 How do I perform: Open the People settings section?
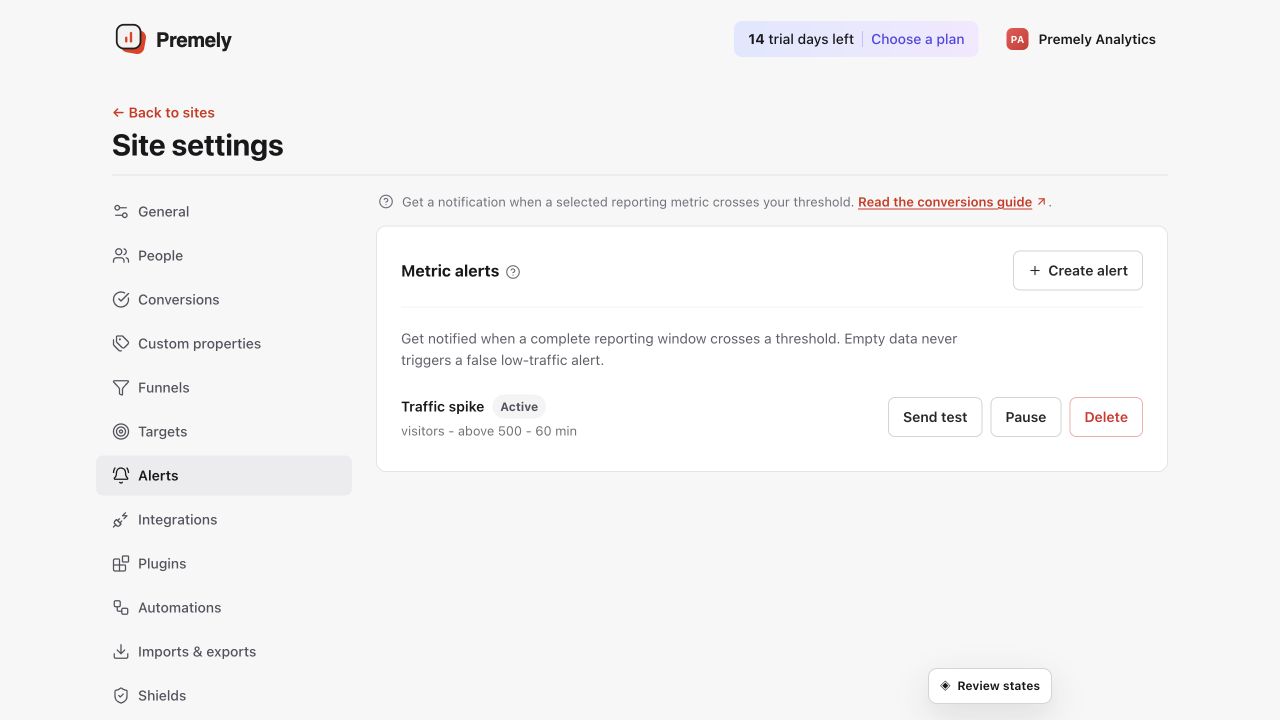click(224, 256)
